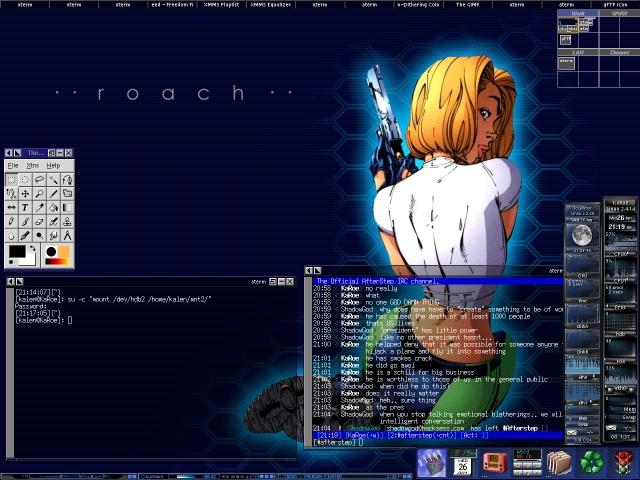Swap foreground and background colors arrow

32,248
